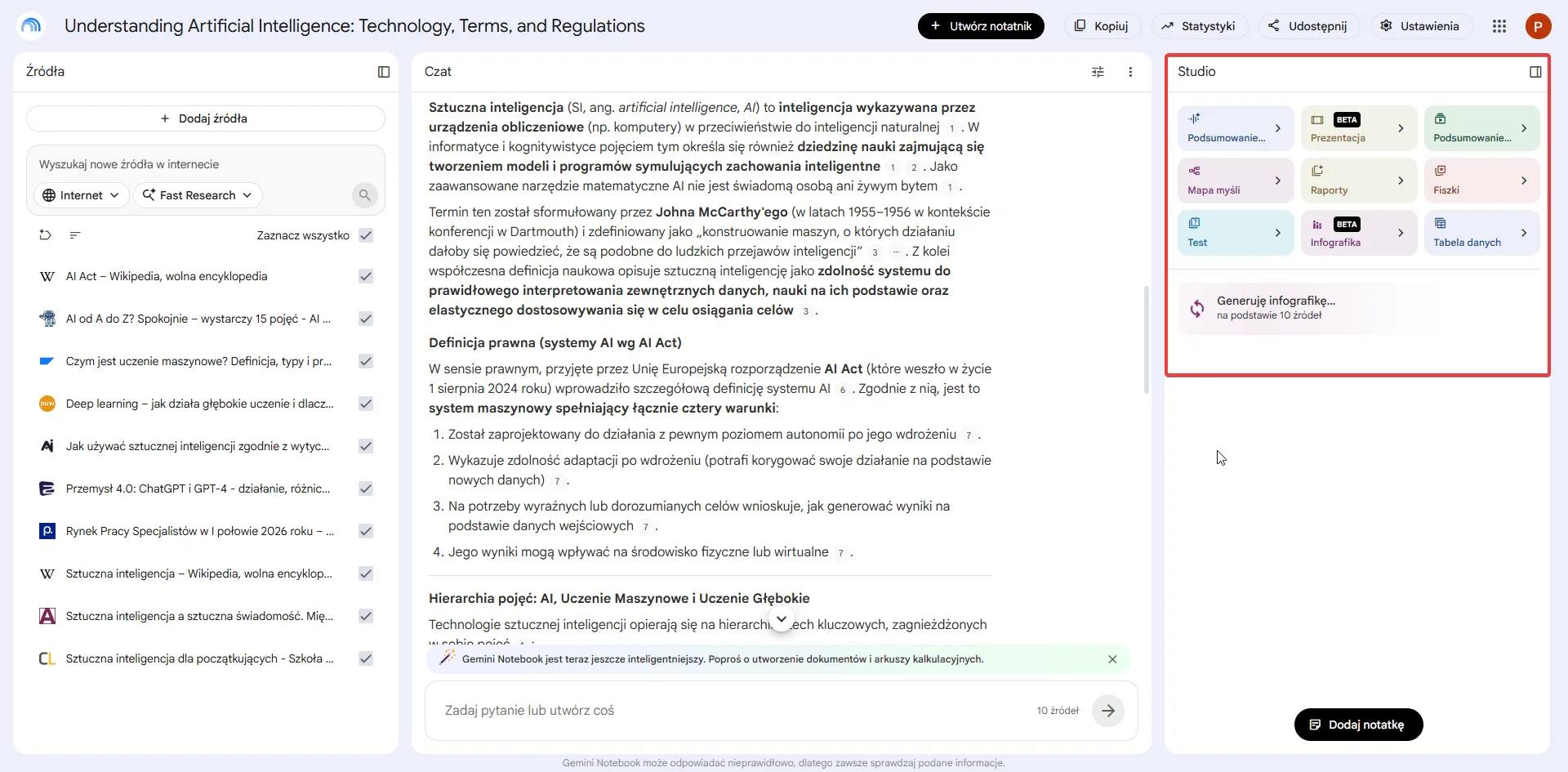Expand the Mapa myśli card chevron
The image size is (1568, 772).
[1278, 181]
